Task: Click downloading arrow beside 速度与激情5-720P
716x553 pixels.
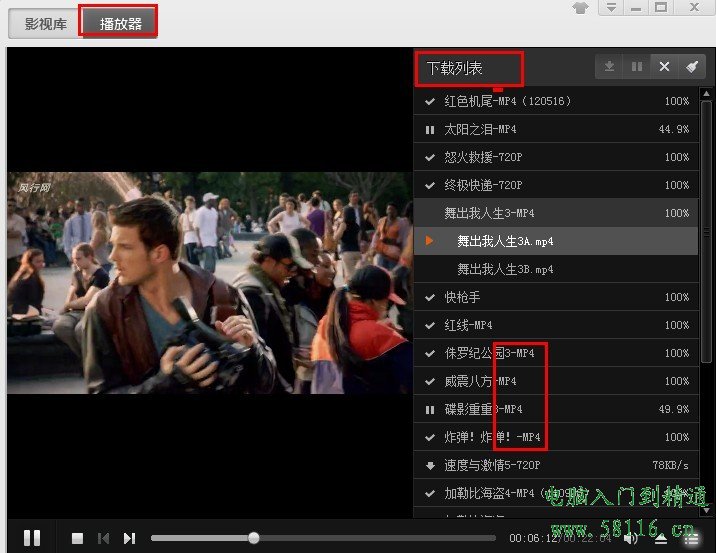Action: point(430,466)
